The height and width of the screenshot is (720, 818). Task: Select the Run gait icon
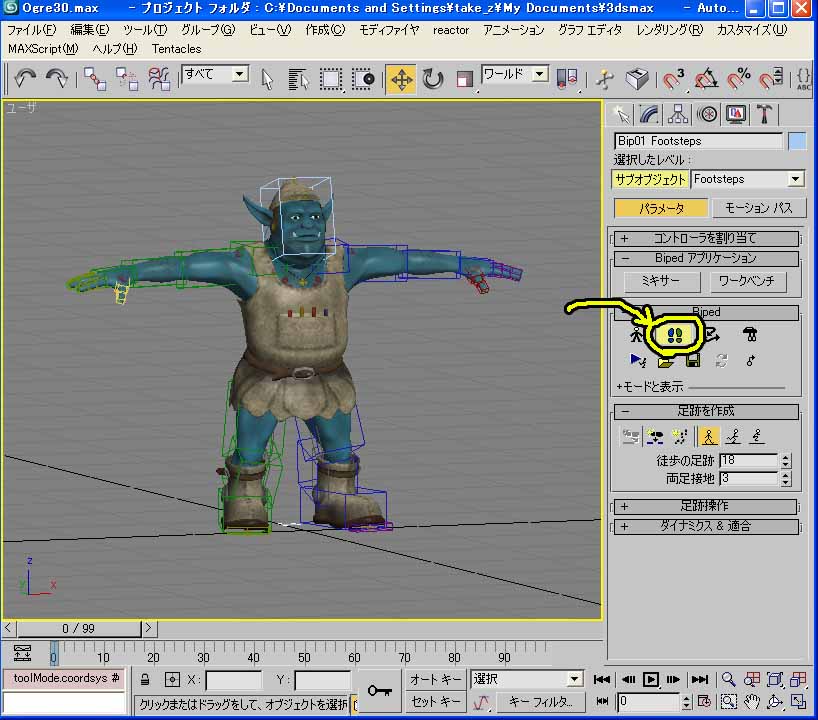click(733, 436)
